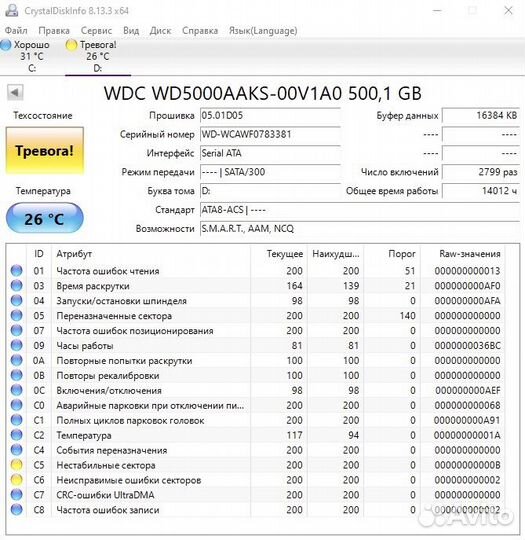Click the Буква тома field D:
Viewport: 525px width, 540px height.
pyautogui.click(x=270, y=191)
